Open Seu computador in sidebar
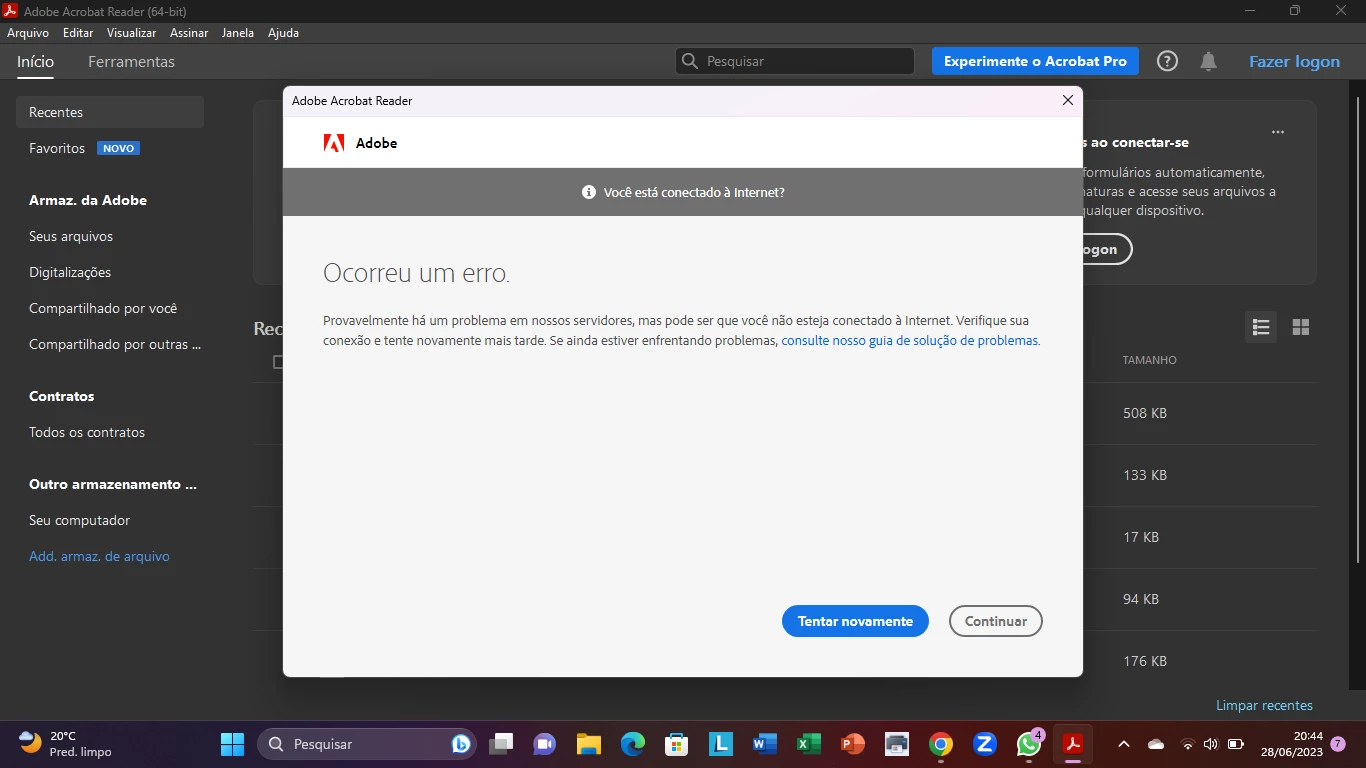This screenshot has height=768, width=1366. 79,520
